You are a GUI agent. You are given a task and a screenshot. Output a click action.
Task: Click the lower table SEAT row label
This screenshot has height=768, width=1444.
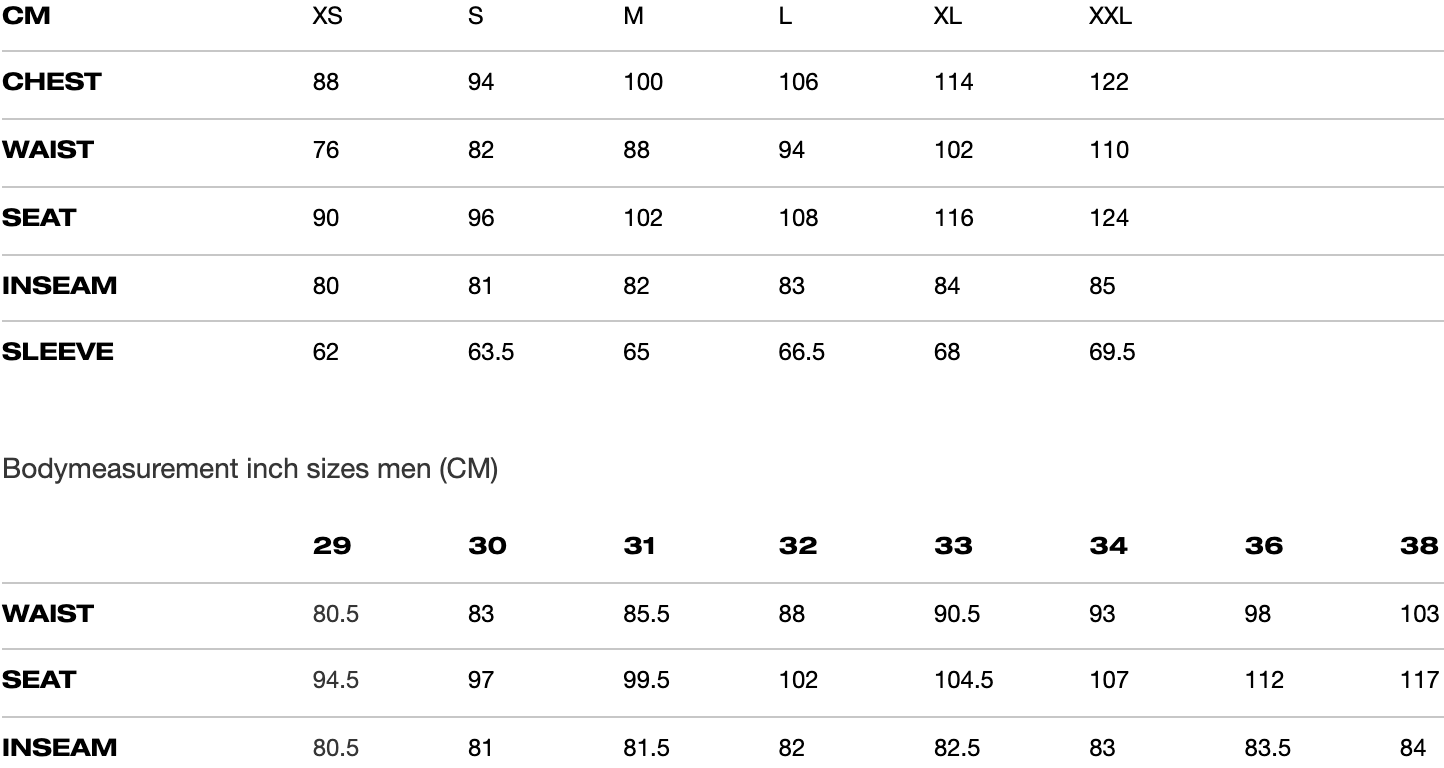39,681
